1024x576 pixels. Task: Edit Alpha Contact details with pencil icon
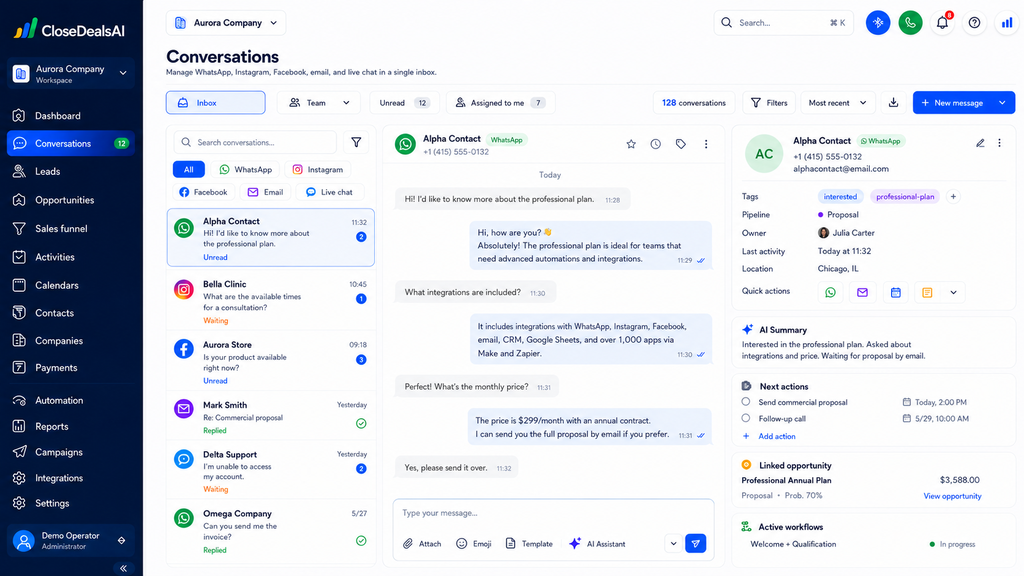pos(980,143)
